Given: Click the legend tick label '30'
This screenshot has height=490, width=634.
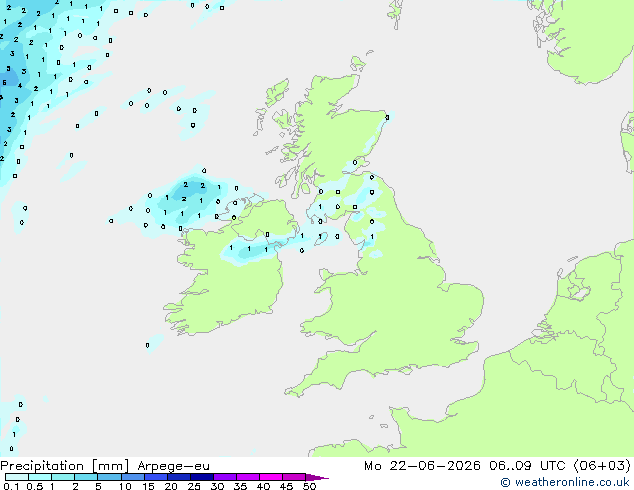Looking at the screenshot, I should [x=217, y=486].
